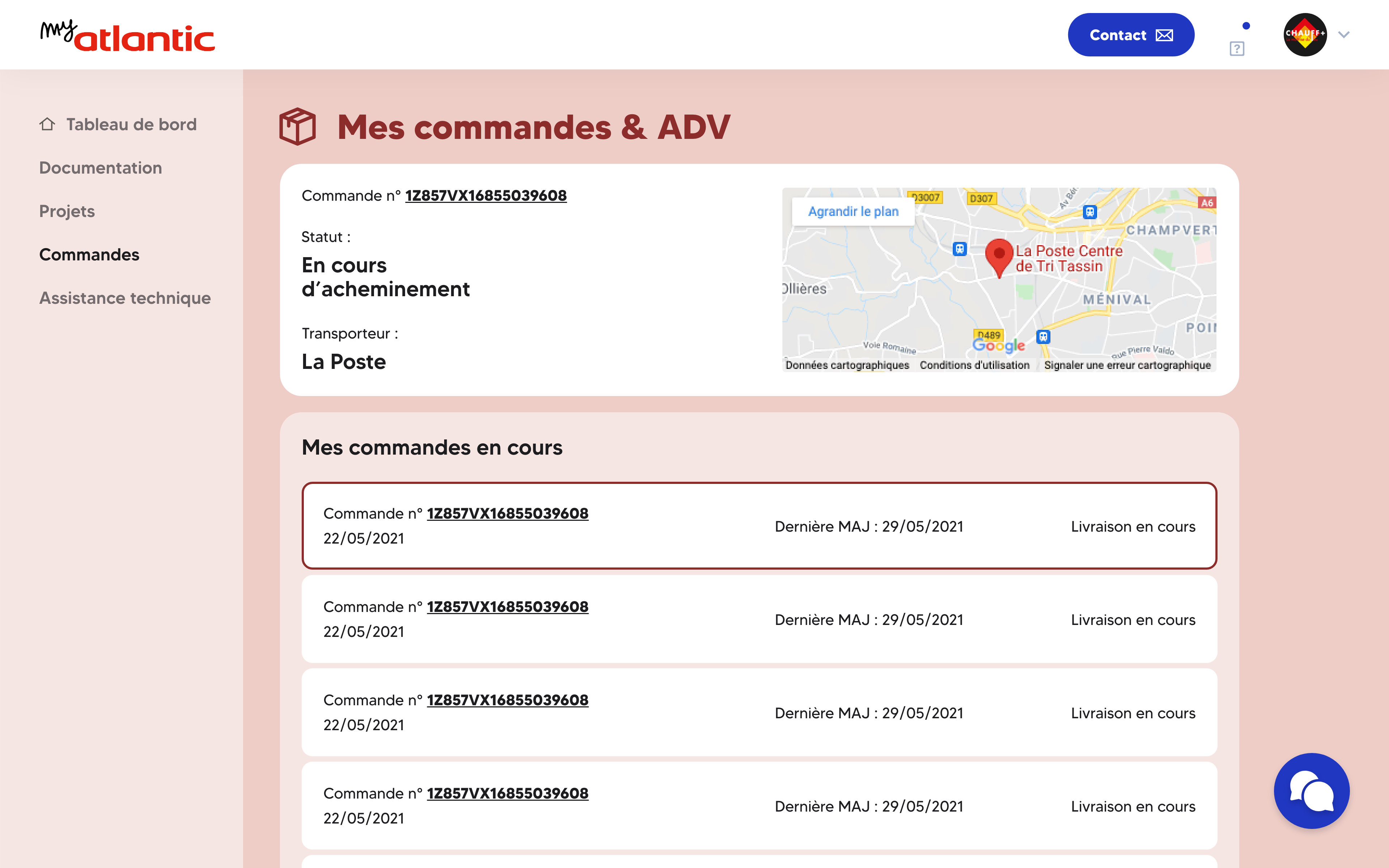Click the home icon beside Tableau de bord
1389x868 pixels.
point(47,124)
